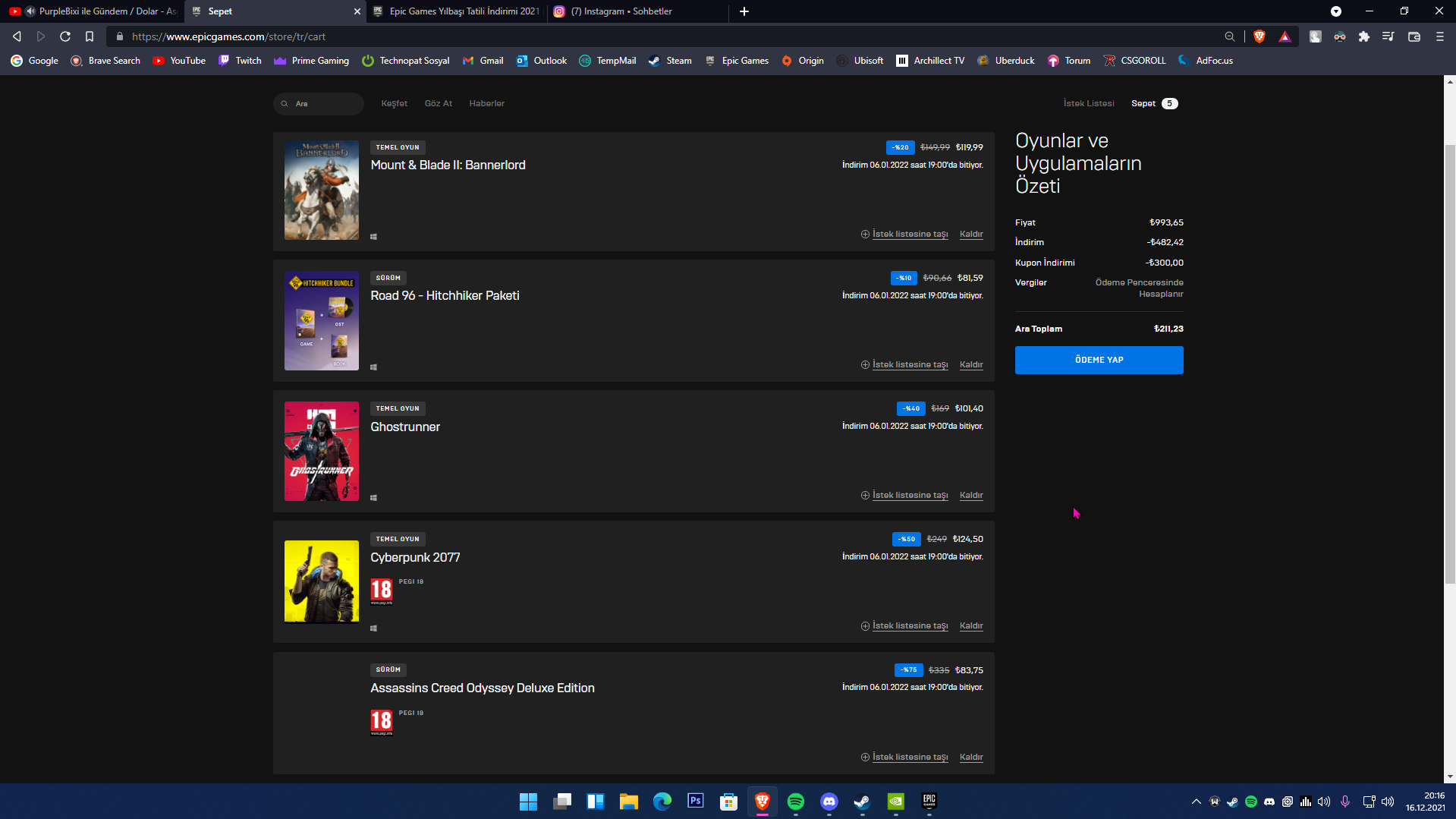
Task: Open the YouTube bookmark
Action: click(x=179, y=61)
